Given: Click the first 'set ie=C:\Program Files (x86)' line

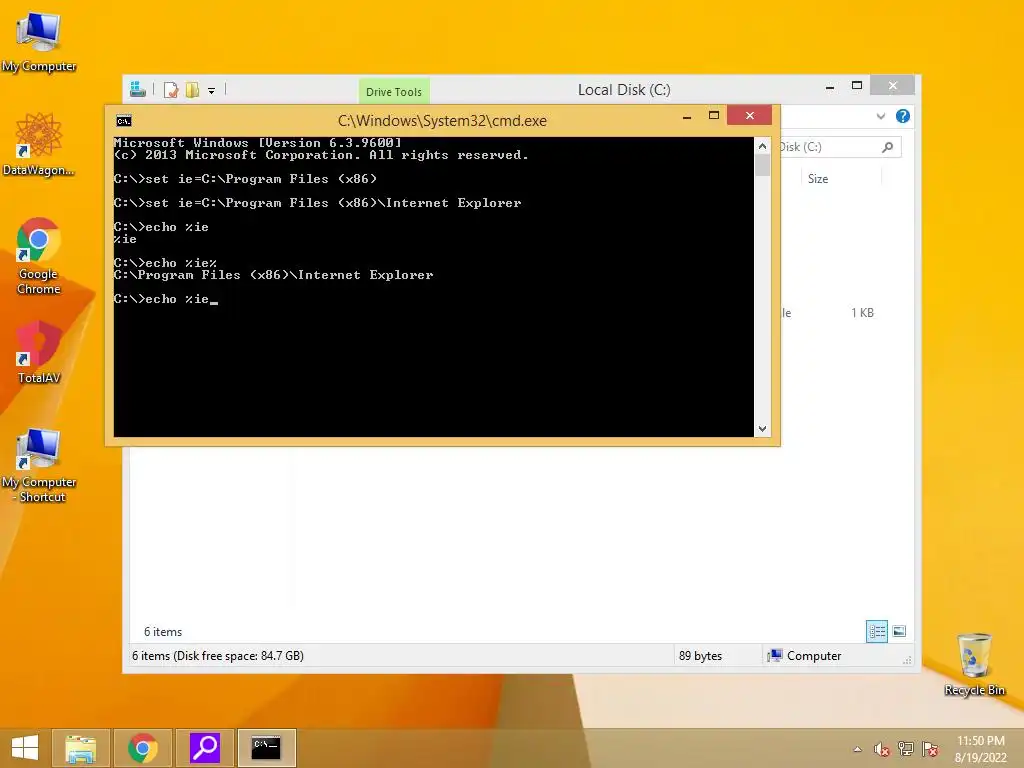Looking at the screenshot, I should click(x=245, y=179).
